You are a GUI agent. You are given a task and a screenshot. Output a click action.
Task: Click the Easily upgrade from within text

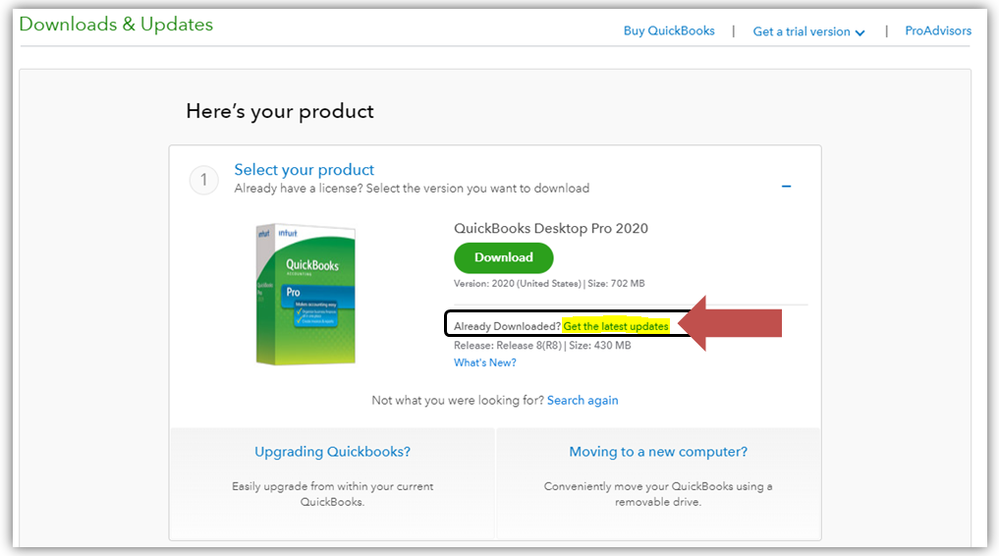coord(332,494)
